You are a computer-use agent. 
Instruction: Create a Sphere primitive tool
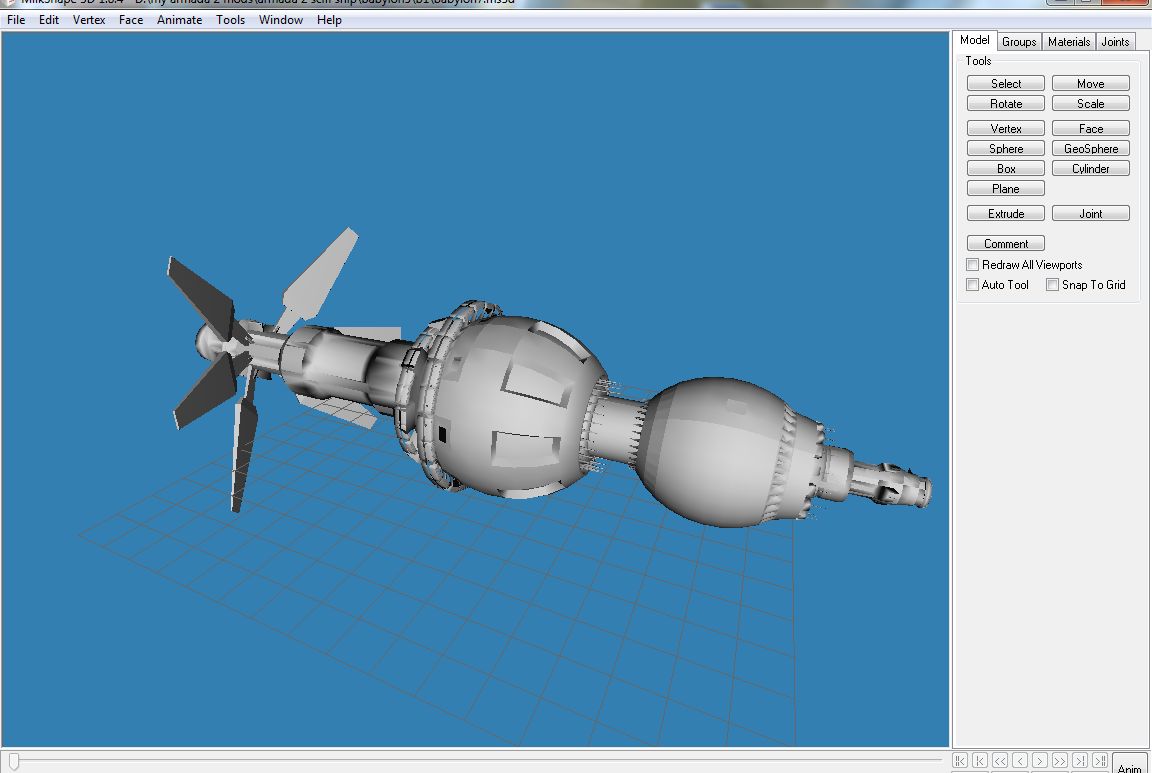pos(1006,148)
